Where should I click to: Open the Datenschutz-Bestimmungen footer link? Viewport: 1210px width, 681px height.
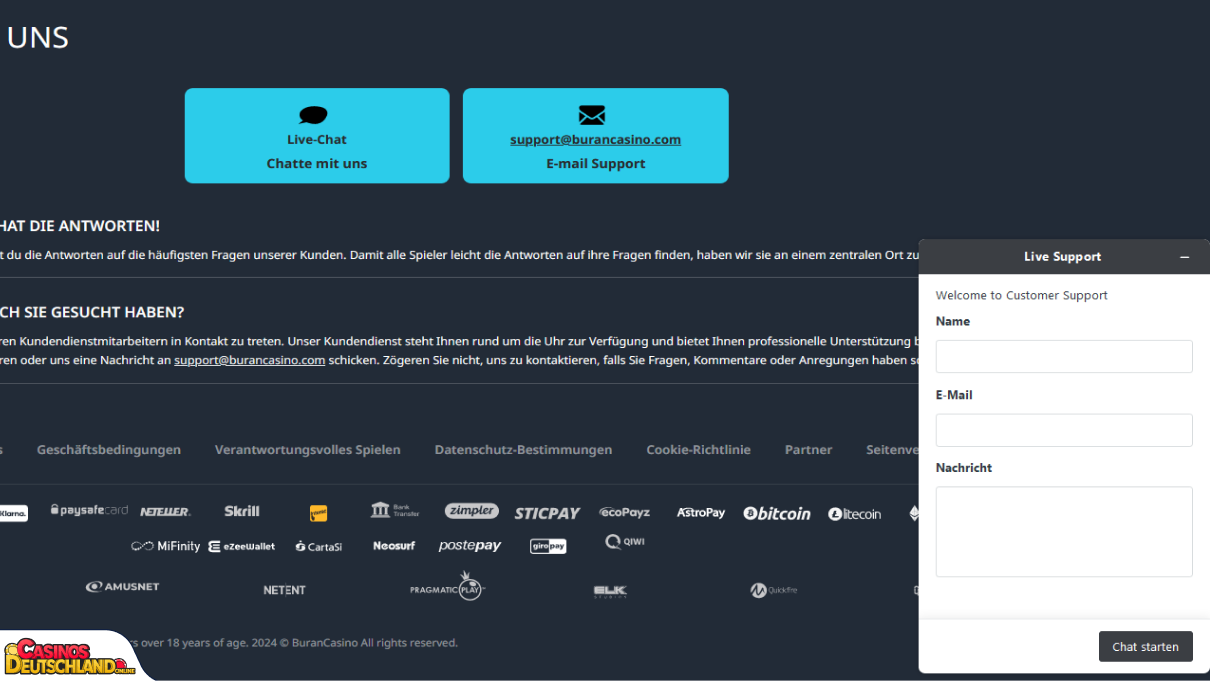pos(523,450)
